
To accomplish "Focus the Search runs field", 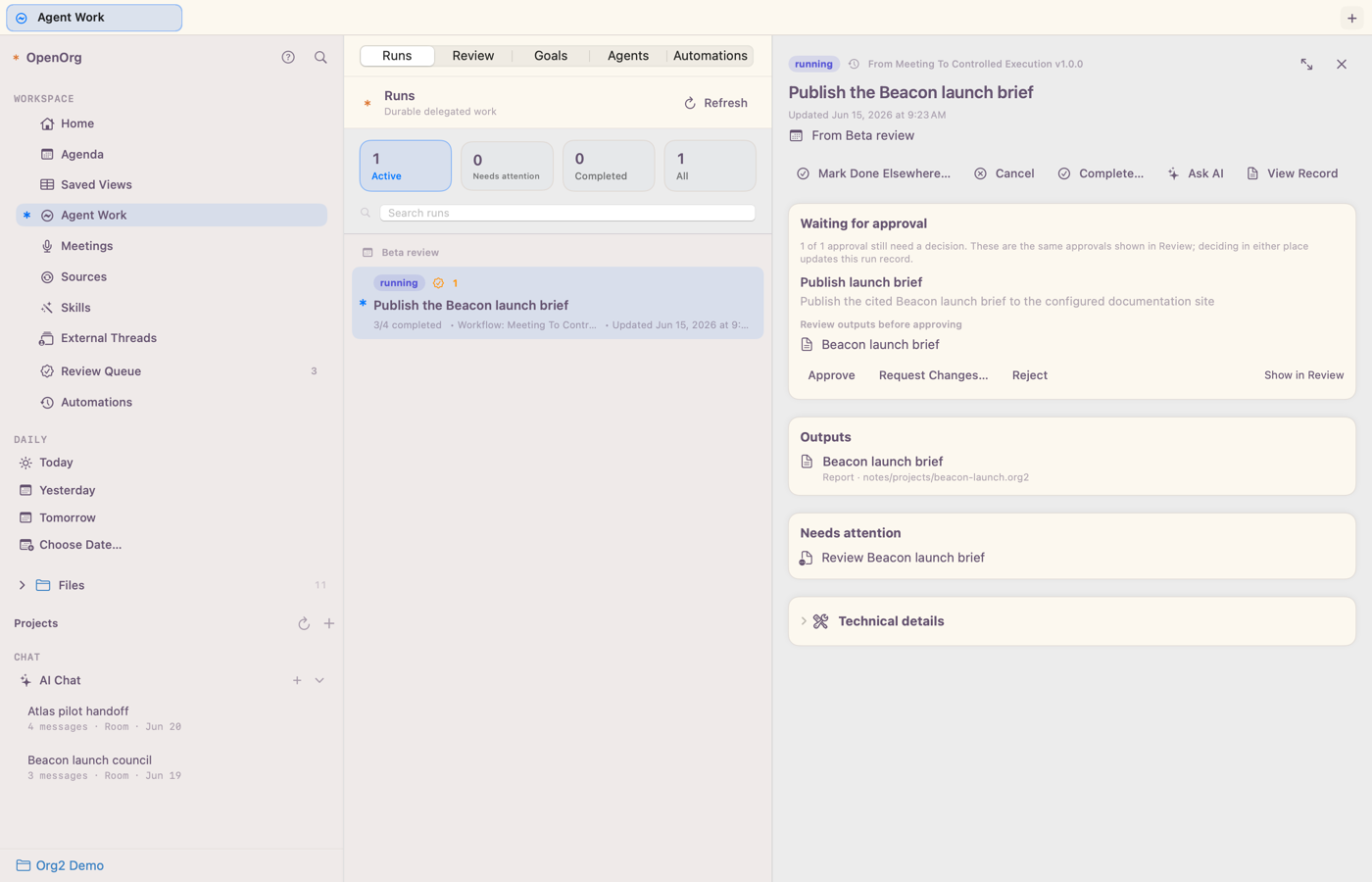I will click(567, 213).
